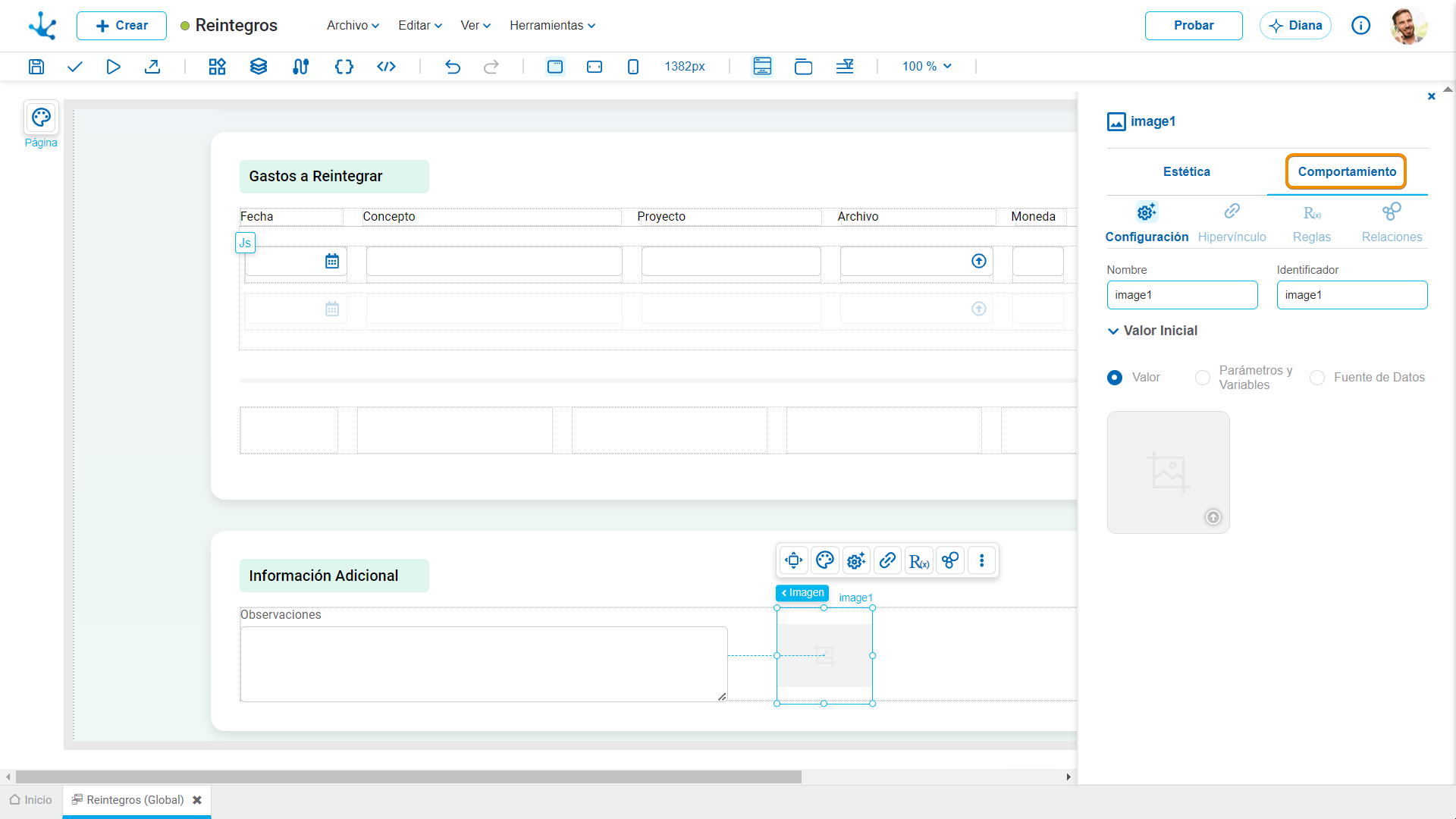Select the Parámetros y Variables radio option
The height and width of the screenshot is (819, 1456).
click(x=1203, y=378)
